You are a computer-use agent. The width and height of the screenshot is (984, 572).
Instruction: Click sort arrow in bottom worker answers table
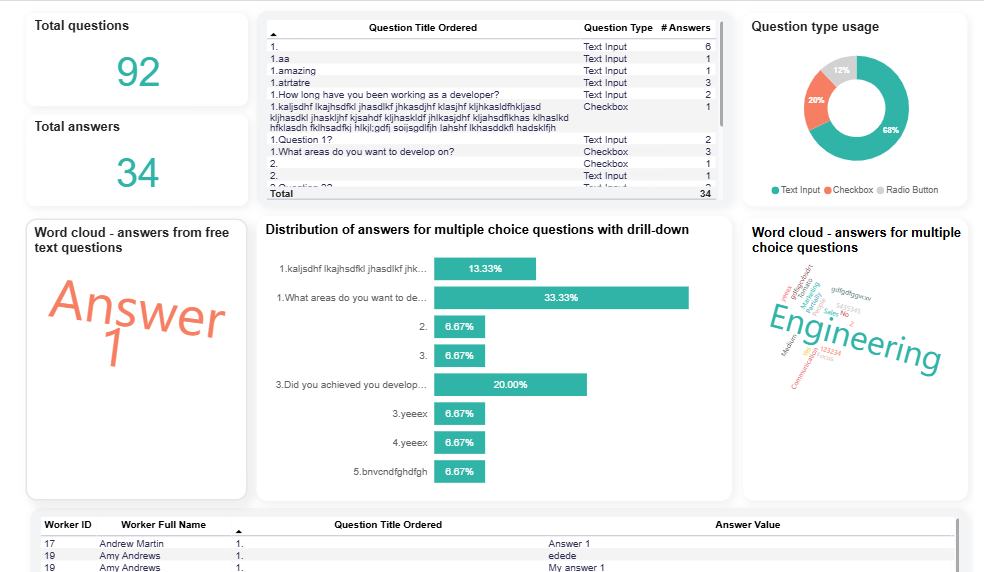(x=238, y=532)
